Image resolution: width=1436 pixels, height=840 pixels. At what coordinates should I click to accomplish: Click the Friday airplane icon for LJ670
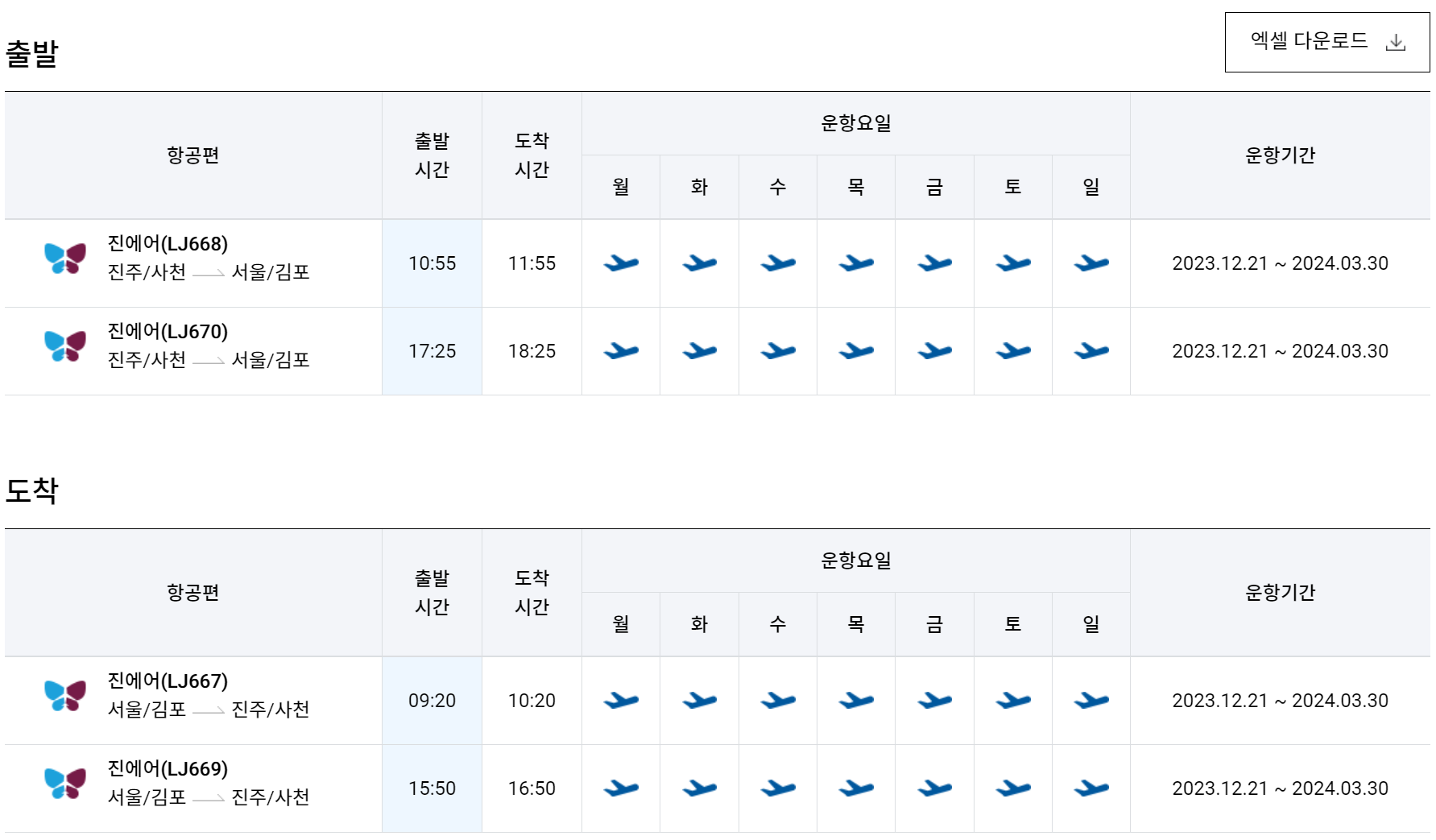(x=934, y=350)
